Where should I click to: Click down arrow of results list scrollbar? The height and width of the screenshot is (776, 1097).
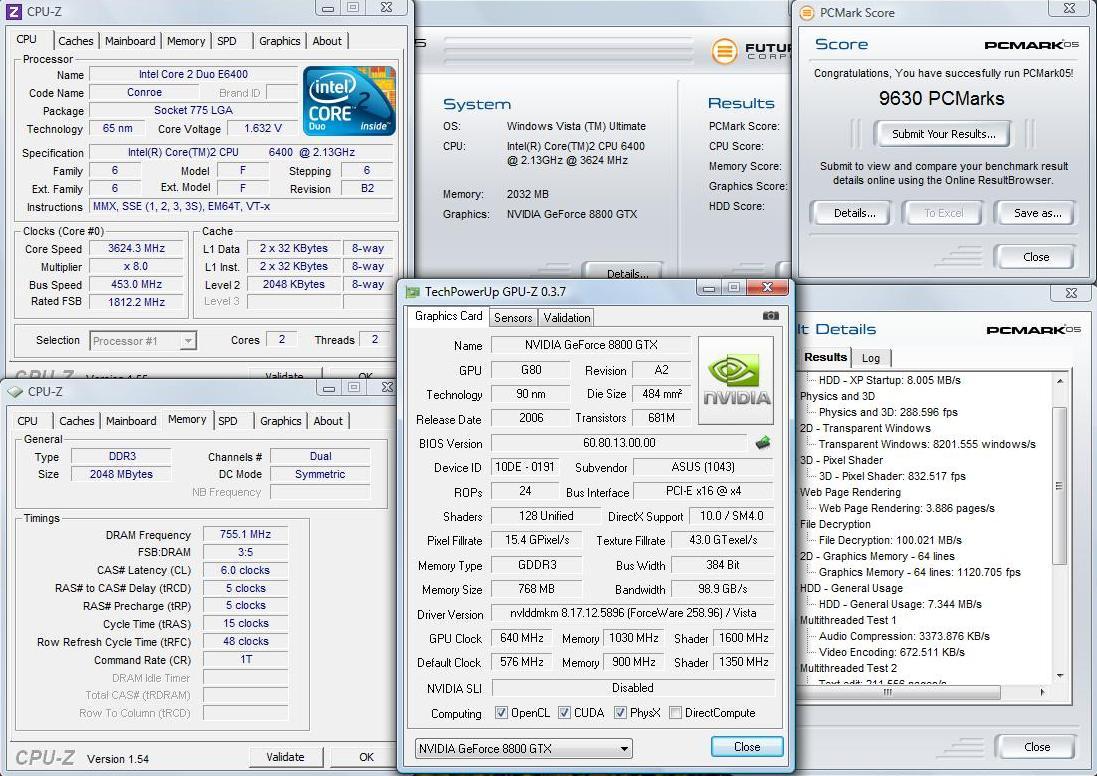pos(1059,675)
